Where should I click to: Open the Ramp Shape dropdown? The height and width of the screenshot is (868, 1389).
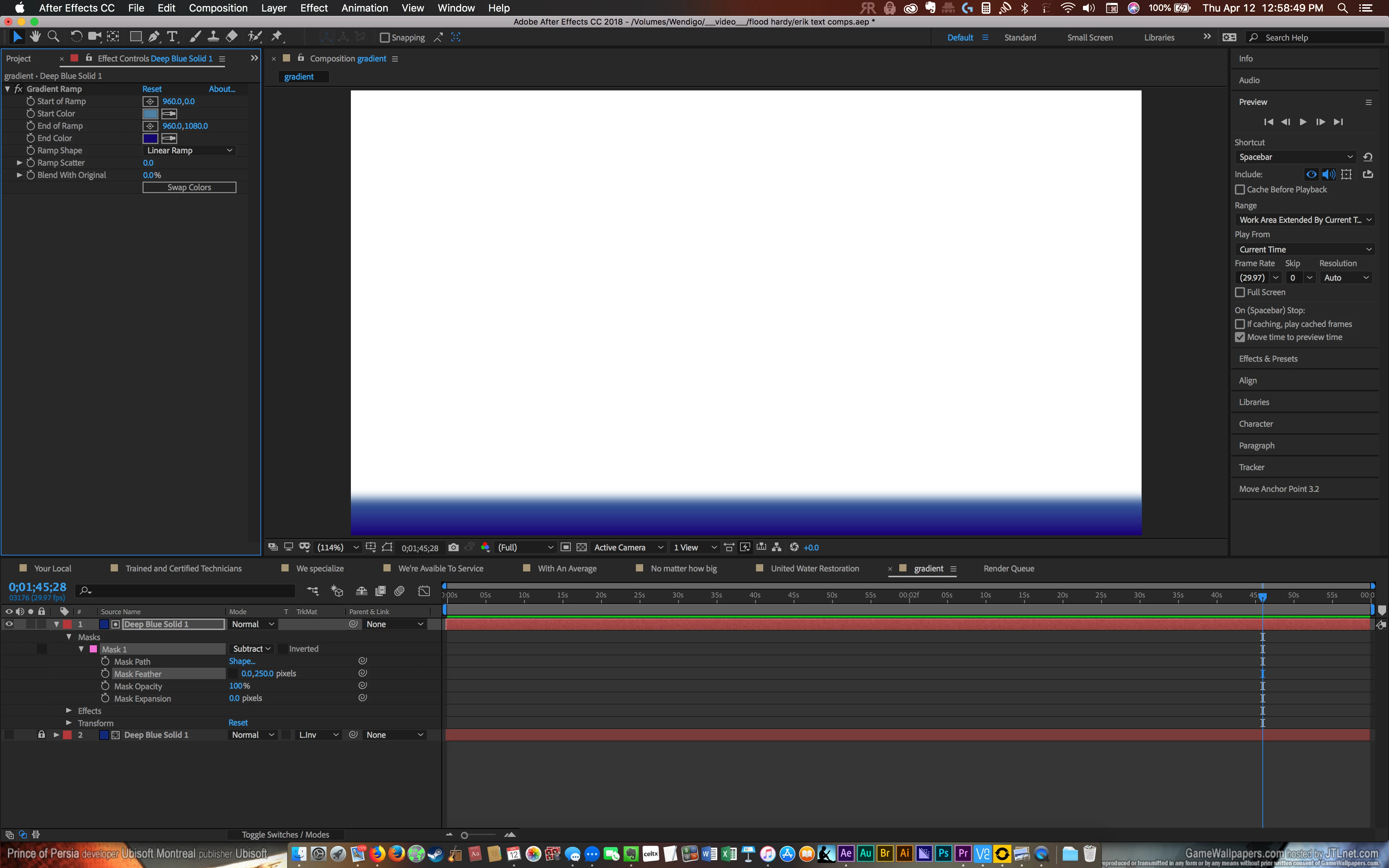tap(189, 150)
